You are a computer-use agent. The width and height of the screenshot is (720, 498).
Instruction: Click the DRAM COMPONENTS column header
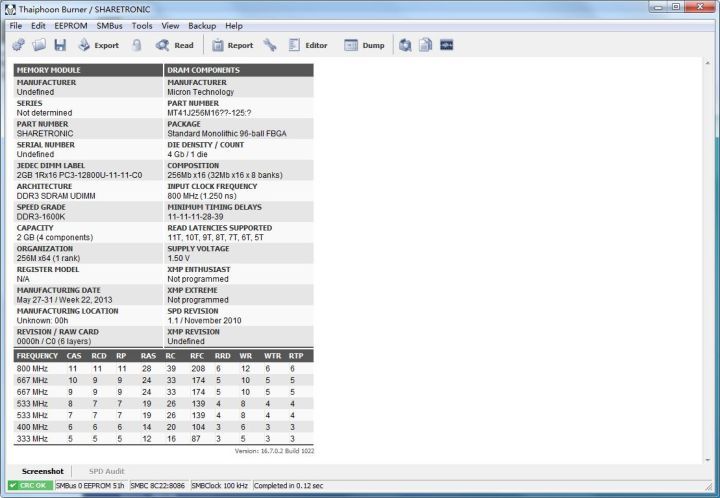click(239, 70)
